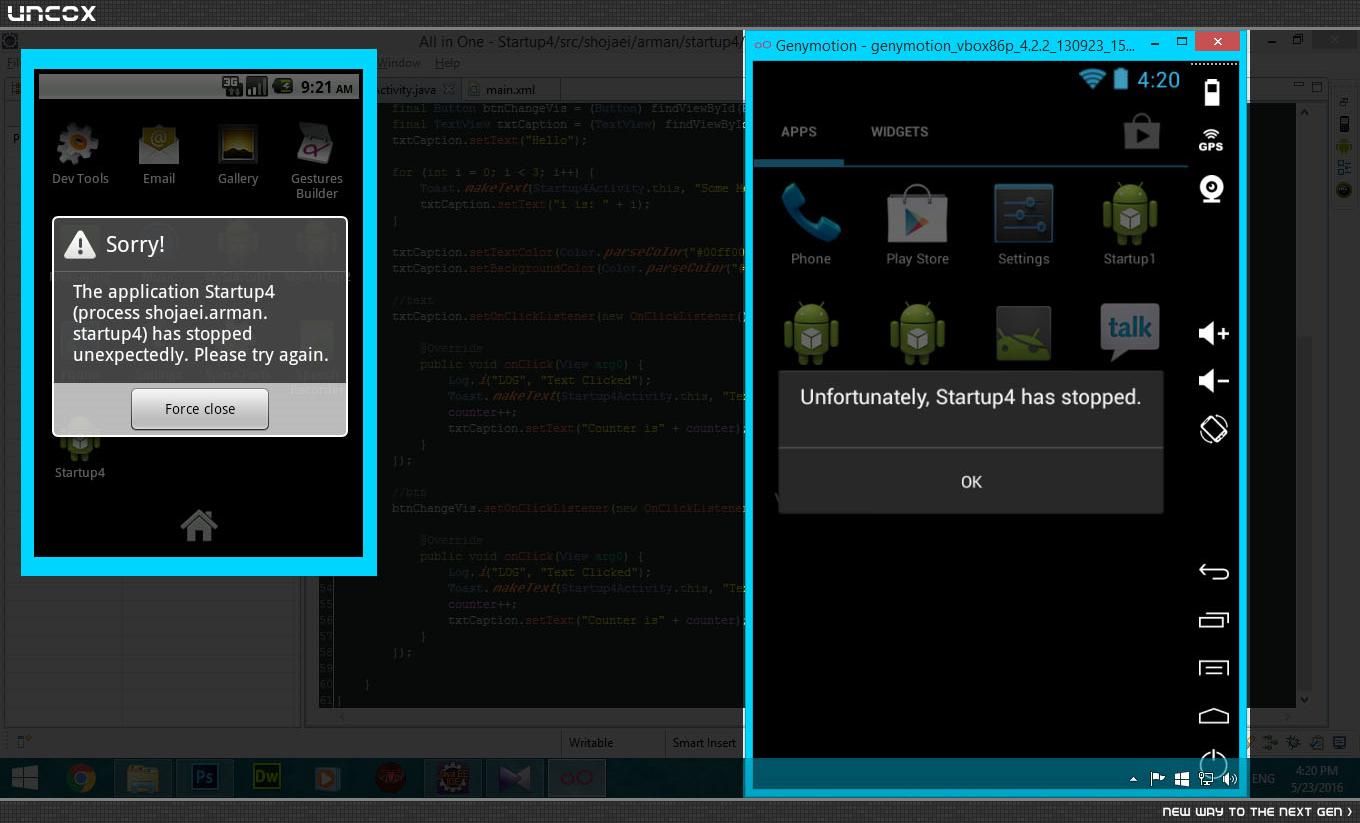The image size is (1360, 823).
Task: Open File Explorer from the taskbar
Action: click(143, 777)
